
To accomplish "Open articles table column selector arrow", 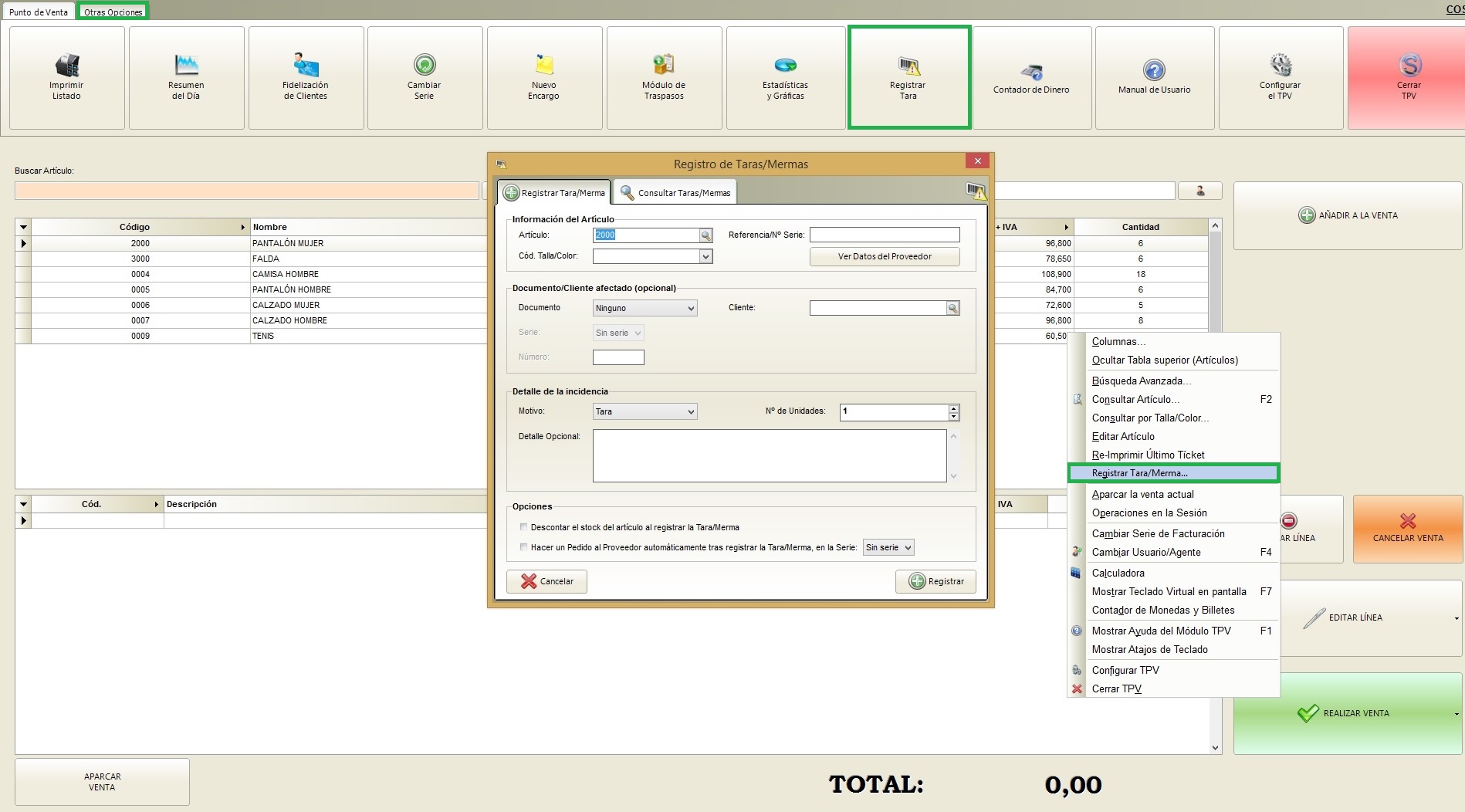I will click(x=23, y=227).
